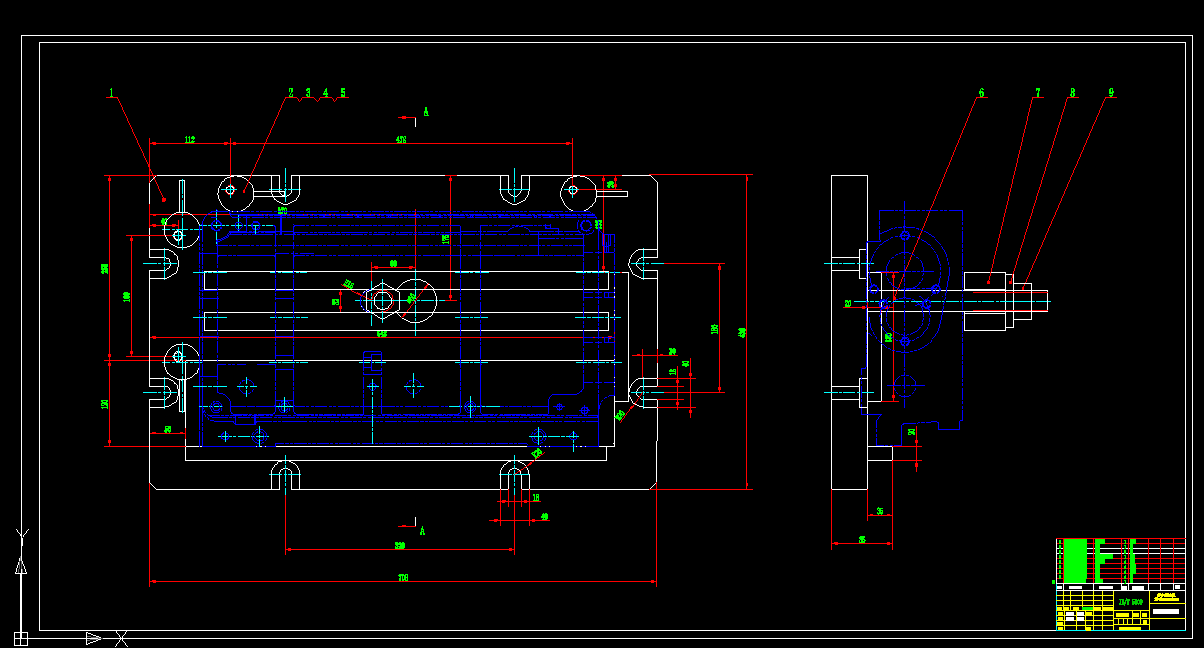
Task: Click the large circle right of the hex nut
Action: point(417,300)
